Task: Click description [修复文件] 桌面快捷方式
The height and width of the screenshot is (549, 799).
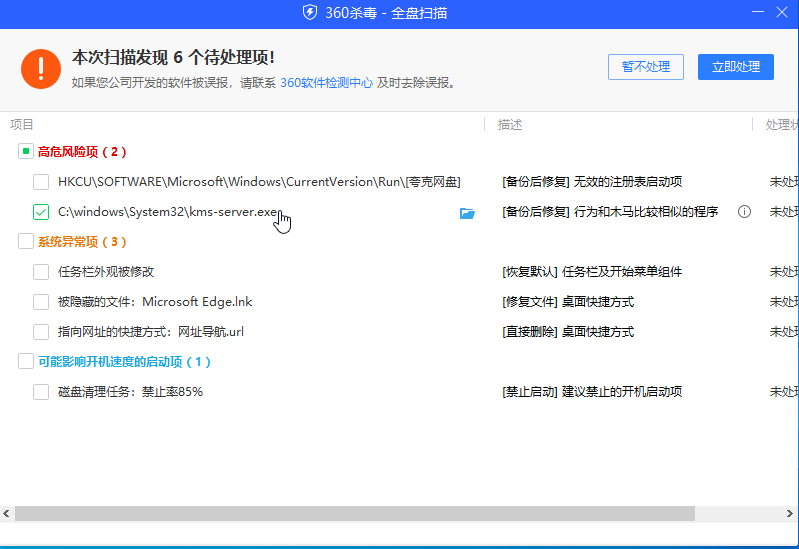Action: pyautogui.click(x=568, y=302)
